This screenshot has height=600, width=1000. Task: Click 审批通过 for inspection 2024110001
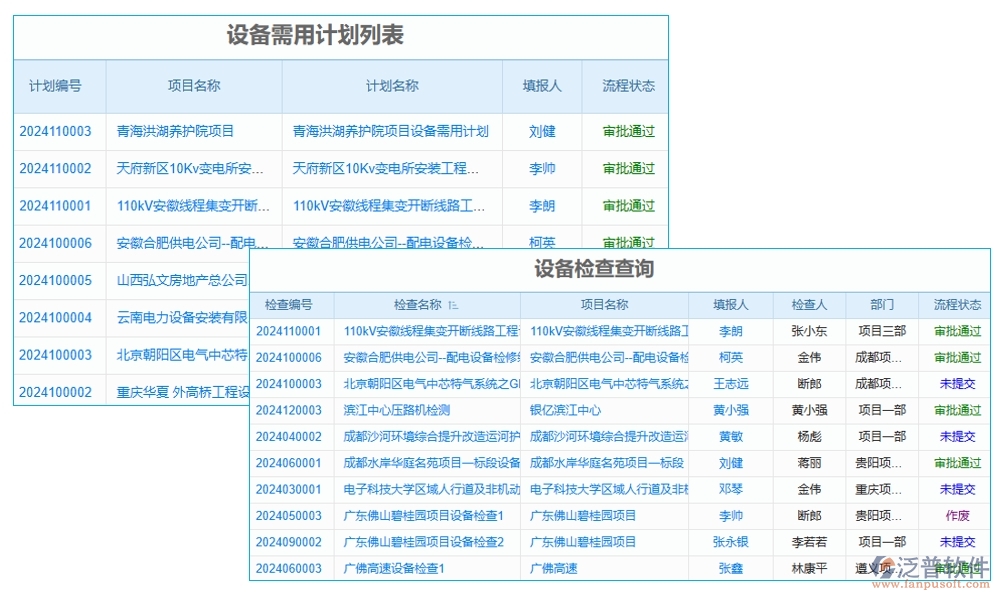[955, 329]
